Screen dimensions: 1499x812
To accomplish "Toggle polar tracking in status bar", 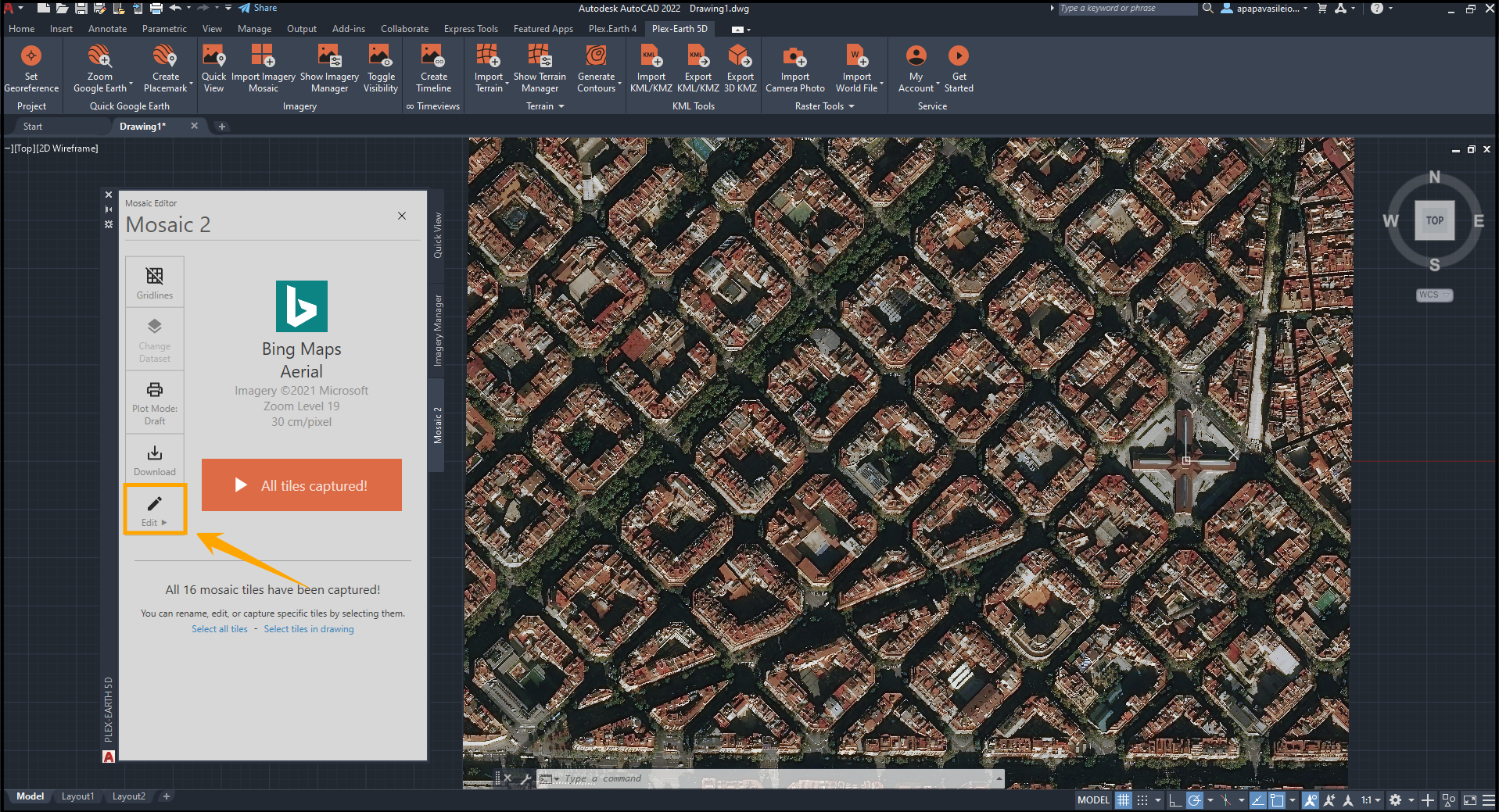I will pyautogui.click(x=1194, y=800).
